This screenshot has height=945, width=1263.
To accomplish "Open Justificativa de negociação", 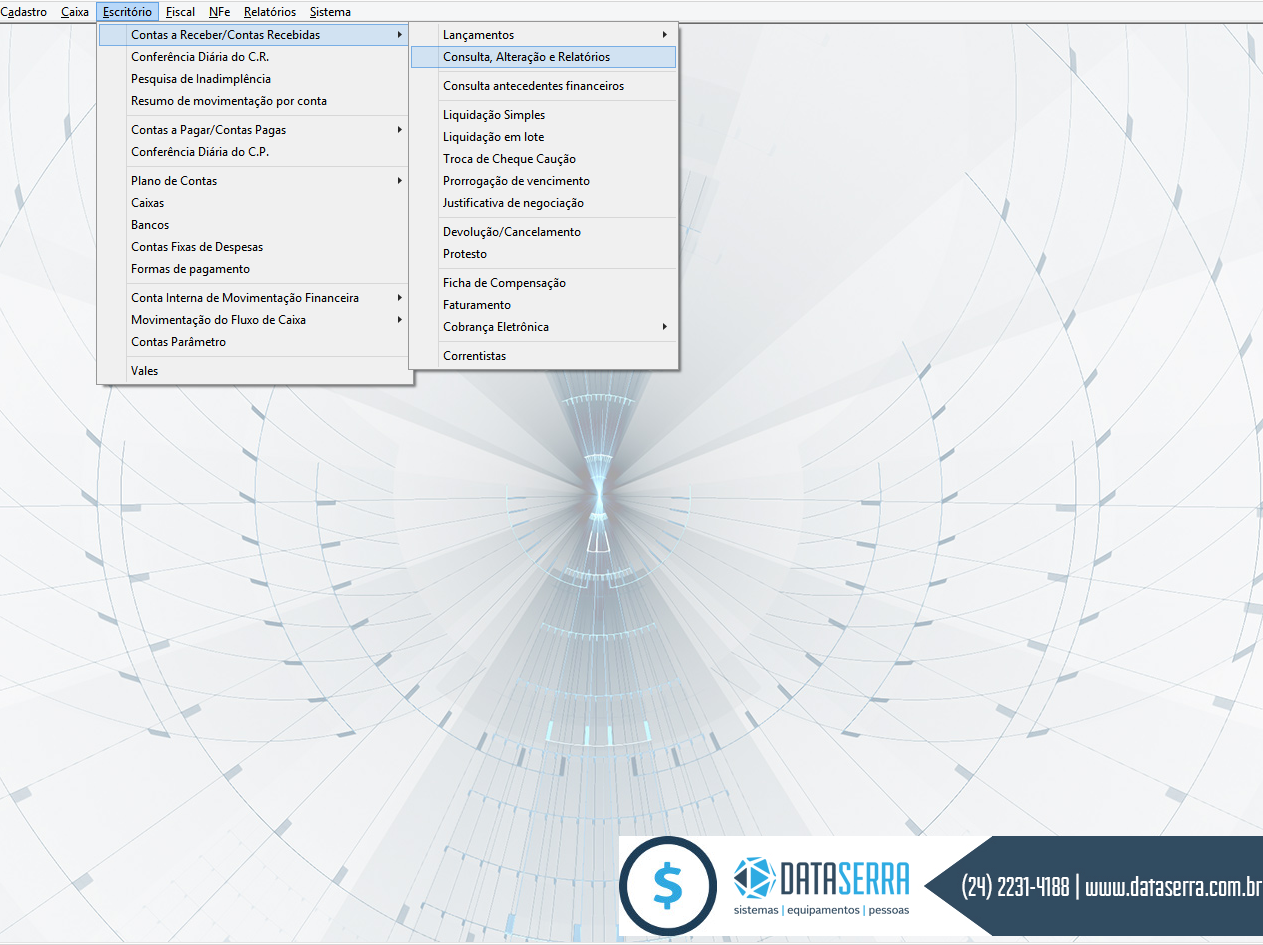I will [543, 203].
